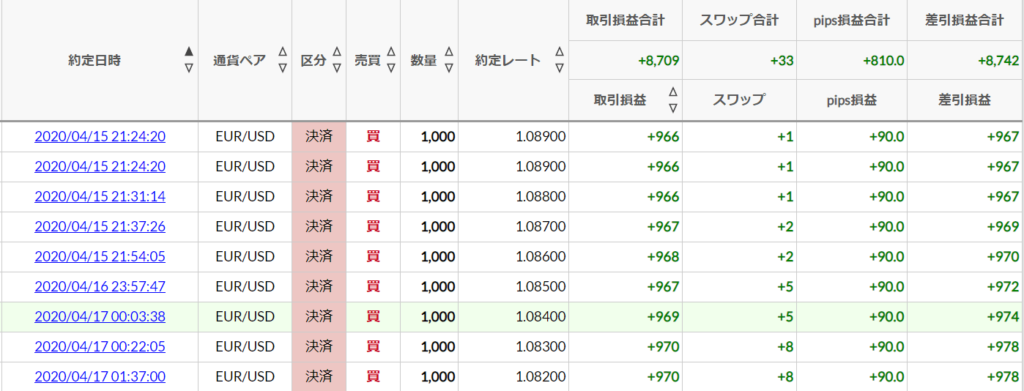Click +8 swap in the 00:22:05 row
Screen dimensions: 1024x391
[x=786, y=347]
